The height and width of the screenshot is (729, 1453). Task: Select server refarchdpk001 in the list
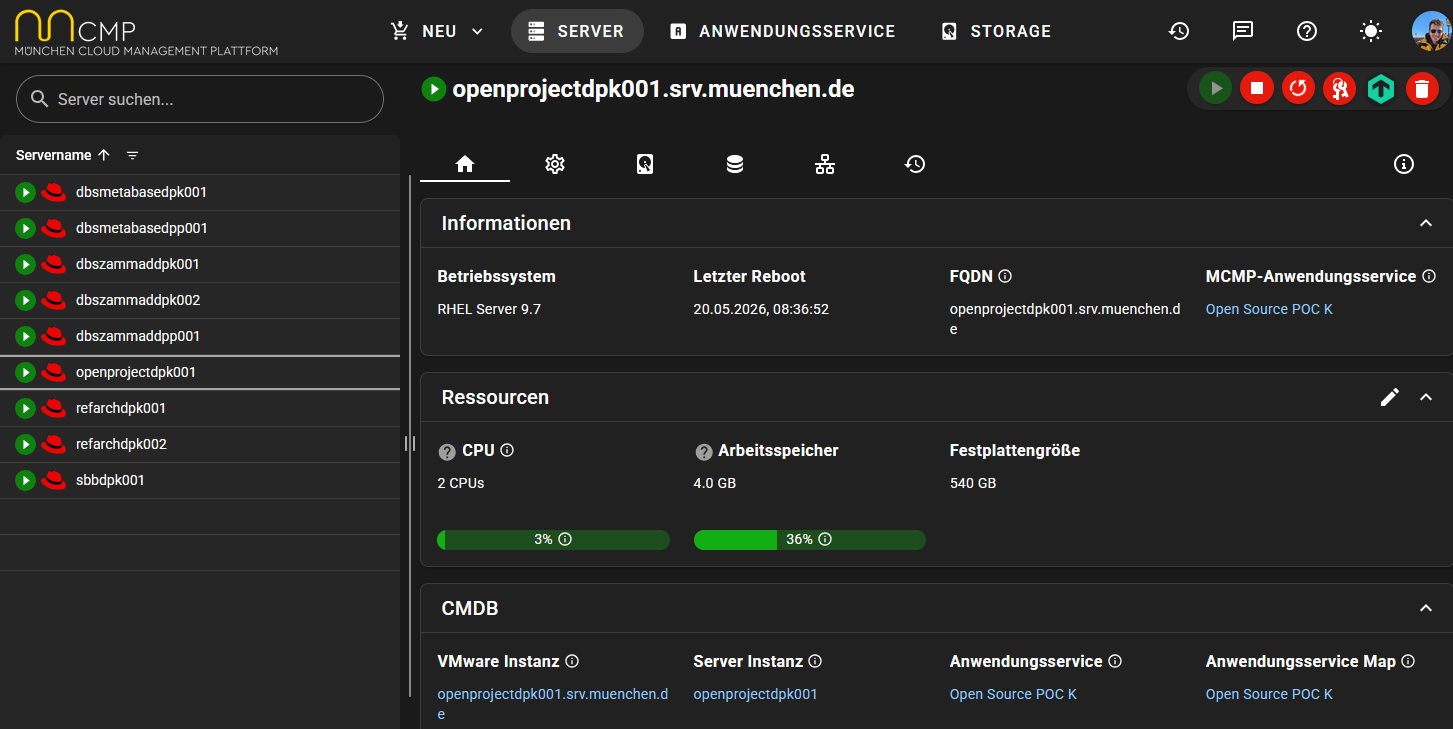[200, 408]
